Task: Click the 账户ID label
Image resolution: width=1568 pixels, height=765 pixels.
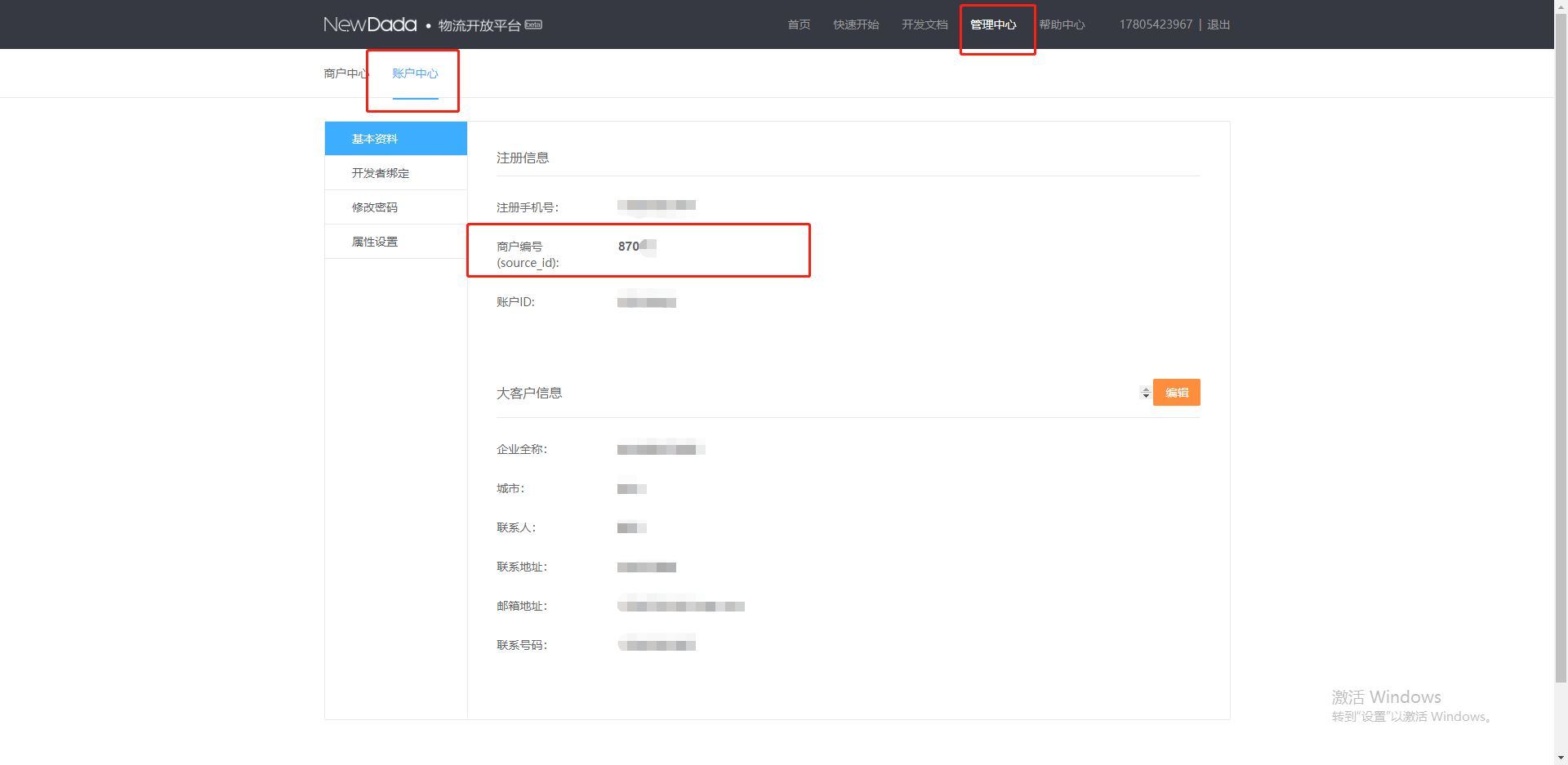Action: coord(515,302)
